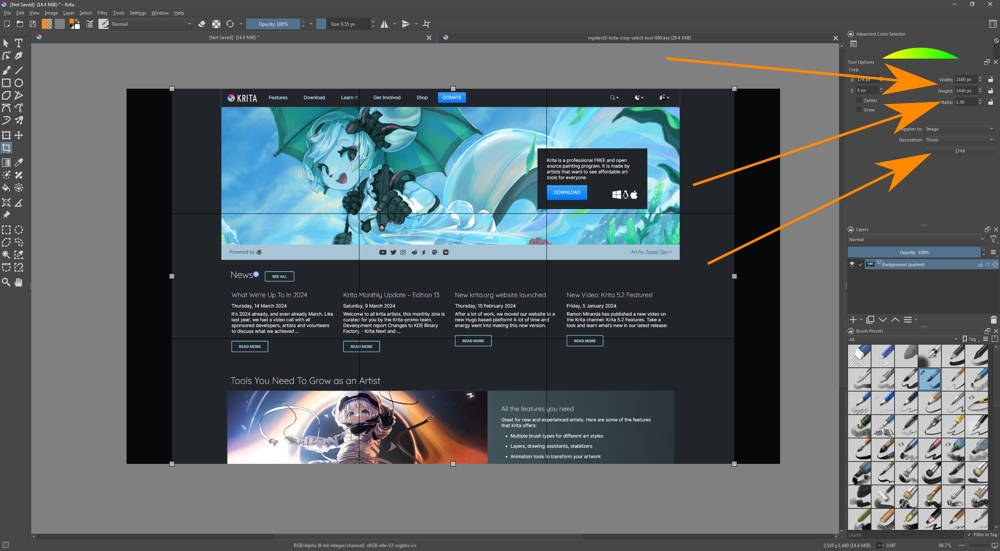Select the Reference Images pin tool
Image resolution: width=1000 pixels, height=551 pixels.
tap(6, 216)
